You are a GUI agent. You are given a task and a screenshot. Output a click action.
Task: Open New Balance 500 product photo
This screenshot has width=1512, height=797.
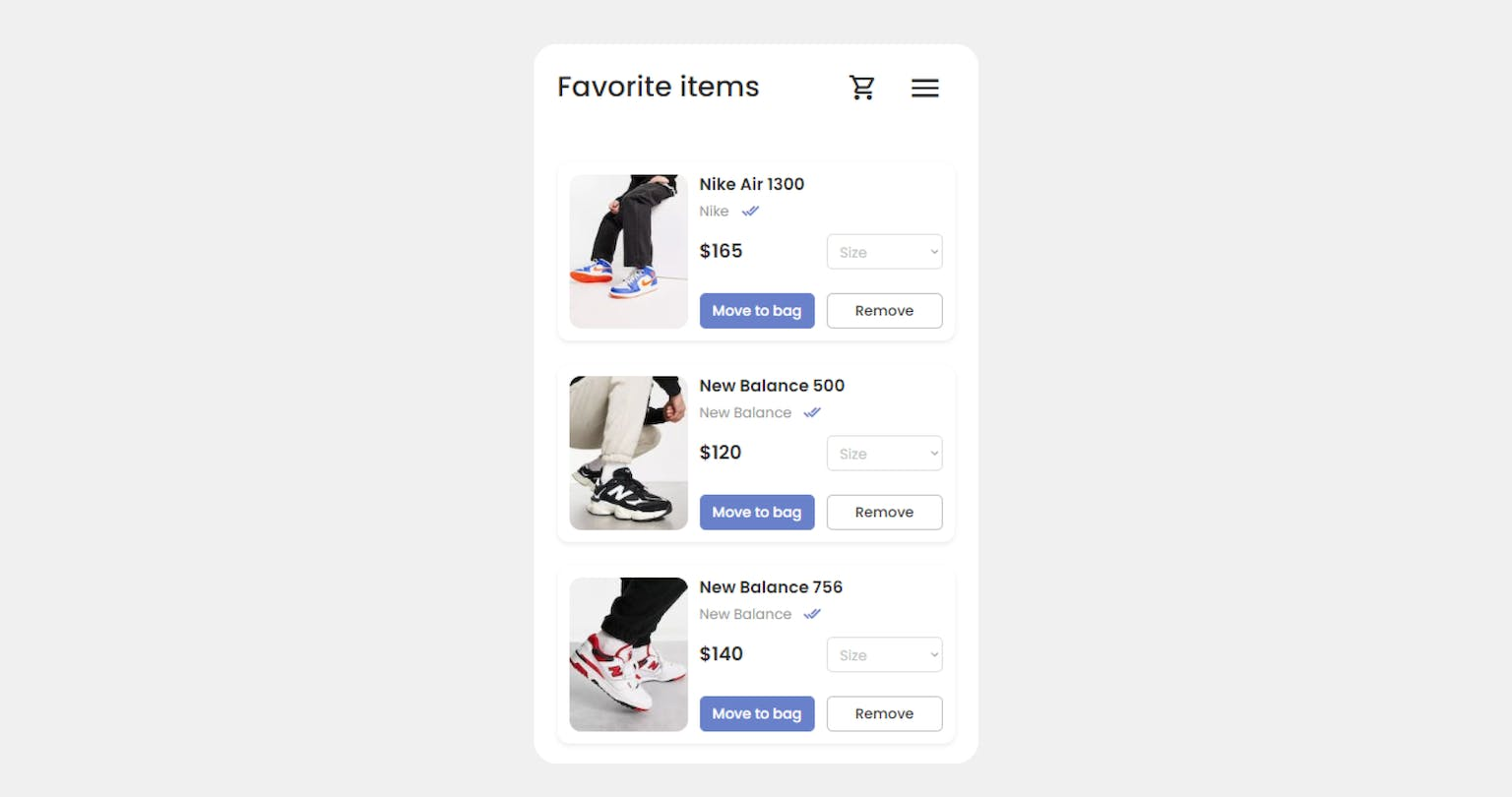[628, 454]
